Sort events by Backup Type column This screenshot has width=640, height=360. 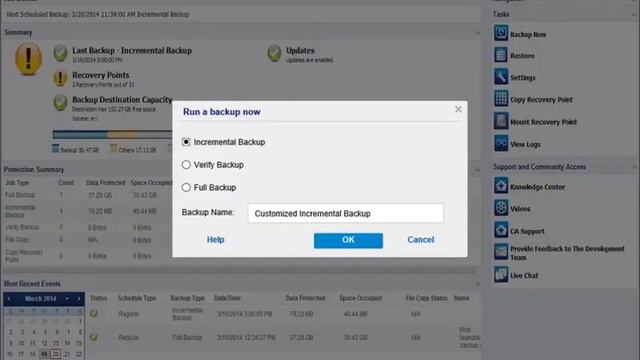click(187, 298)
